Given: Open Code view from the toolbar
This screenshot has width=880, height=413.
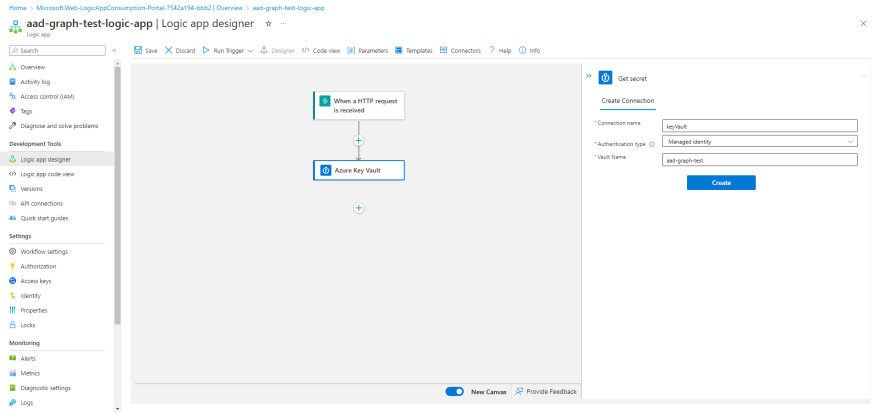Looking at the screenshot, I should 321,51.
